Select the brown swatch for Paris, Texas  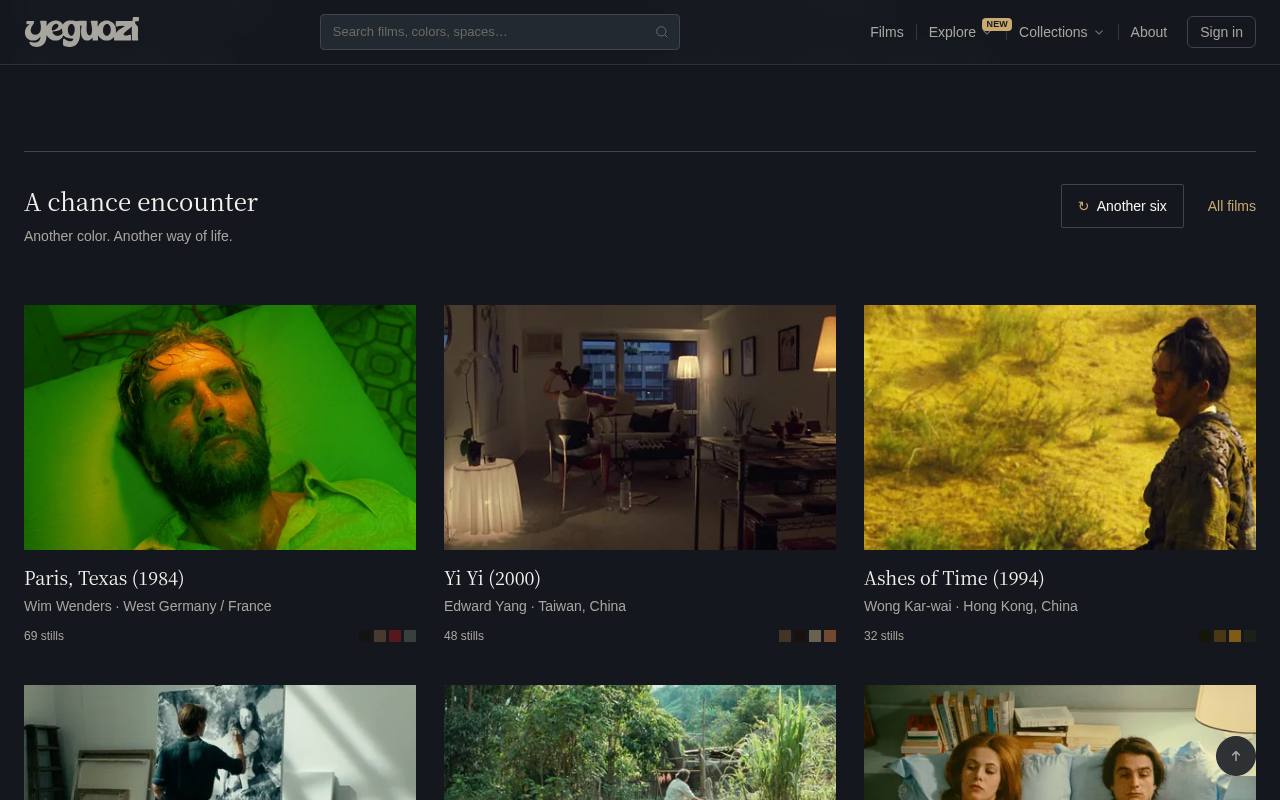[380, 636]
